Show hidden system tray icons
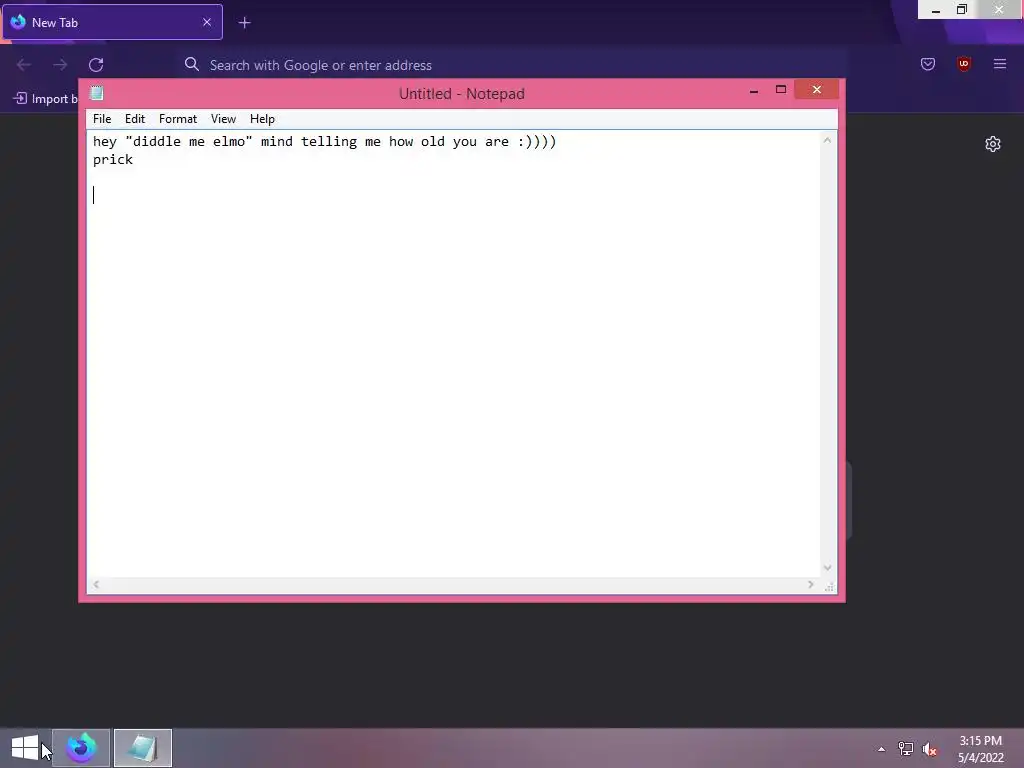The height and width of the screenshot is (768, 1024). click(x=882, y=749)
